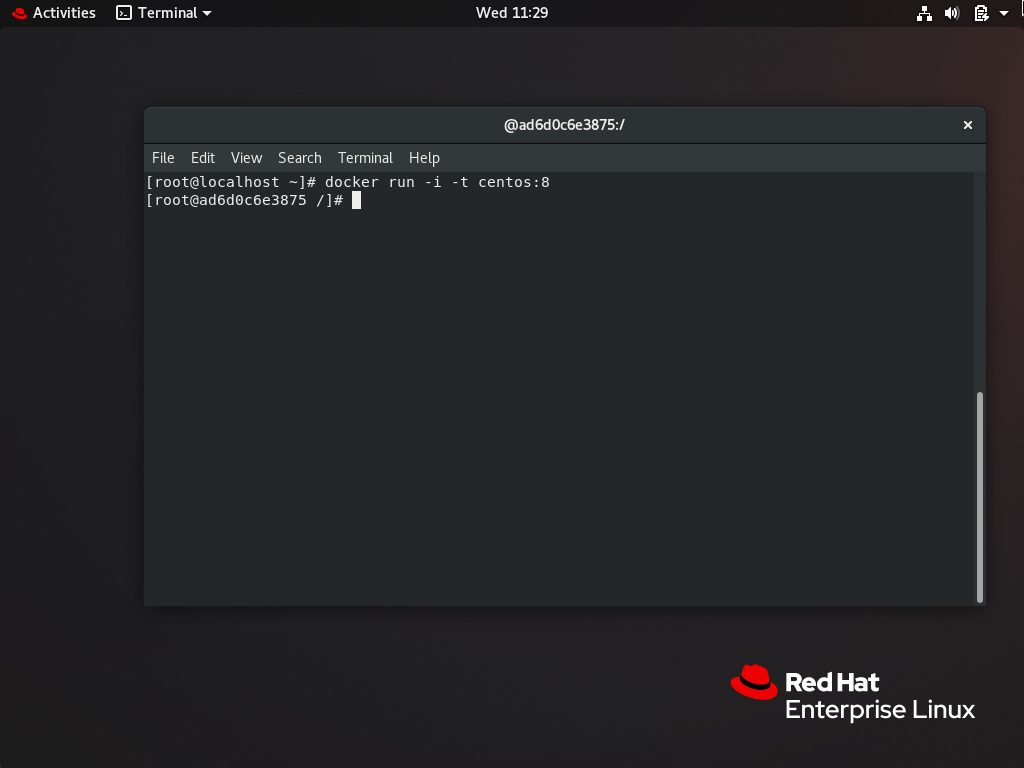
Task: Click the terminal icon in top bar
Action: (x=124, y=13)
